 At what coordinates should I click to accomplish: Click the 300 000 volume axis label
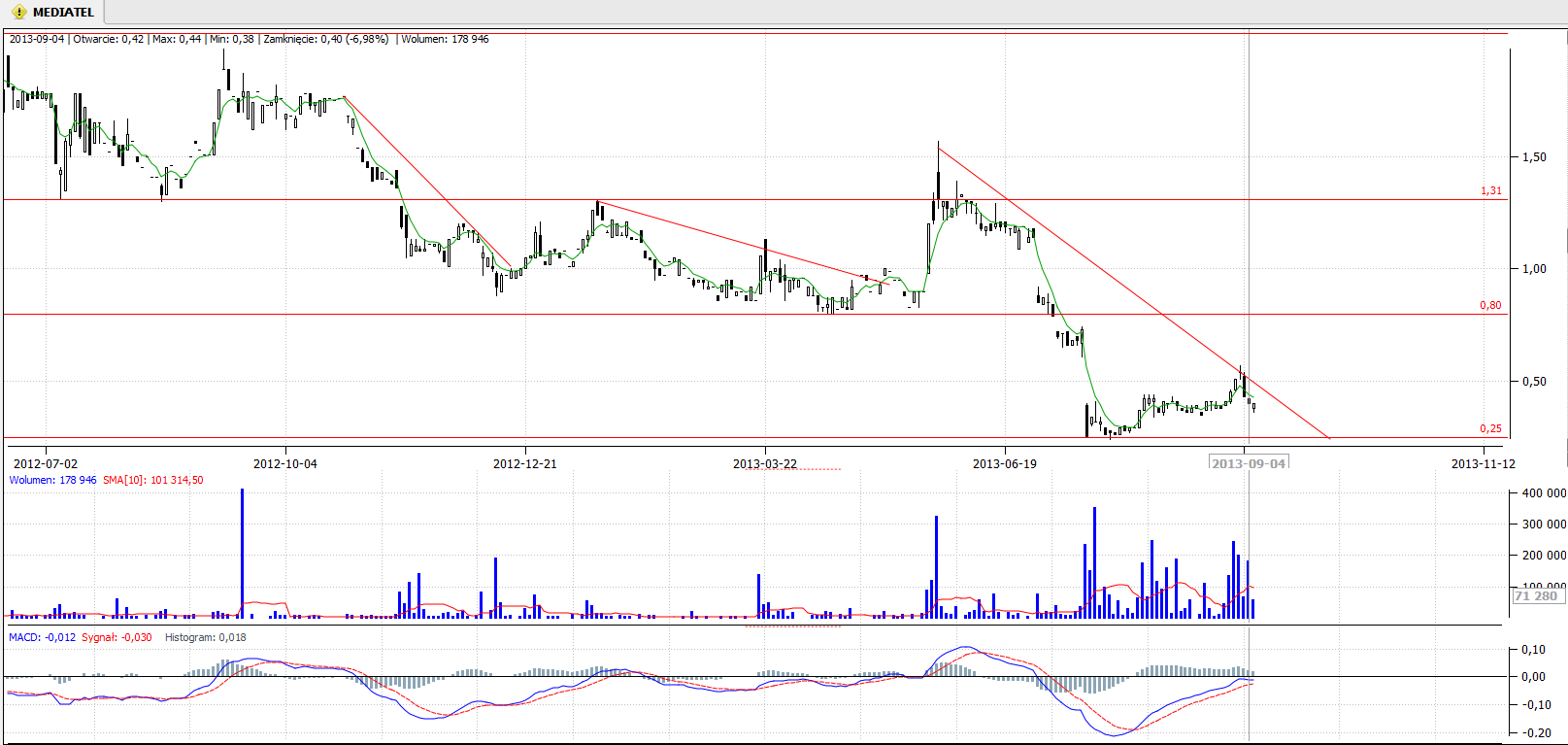click(x=1544, y=525)
